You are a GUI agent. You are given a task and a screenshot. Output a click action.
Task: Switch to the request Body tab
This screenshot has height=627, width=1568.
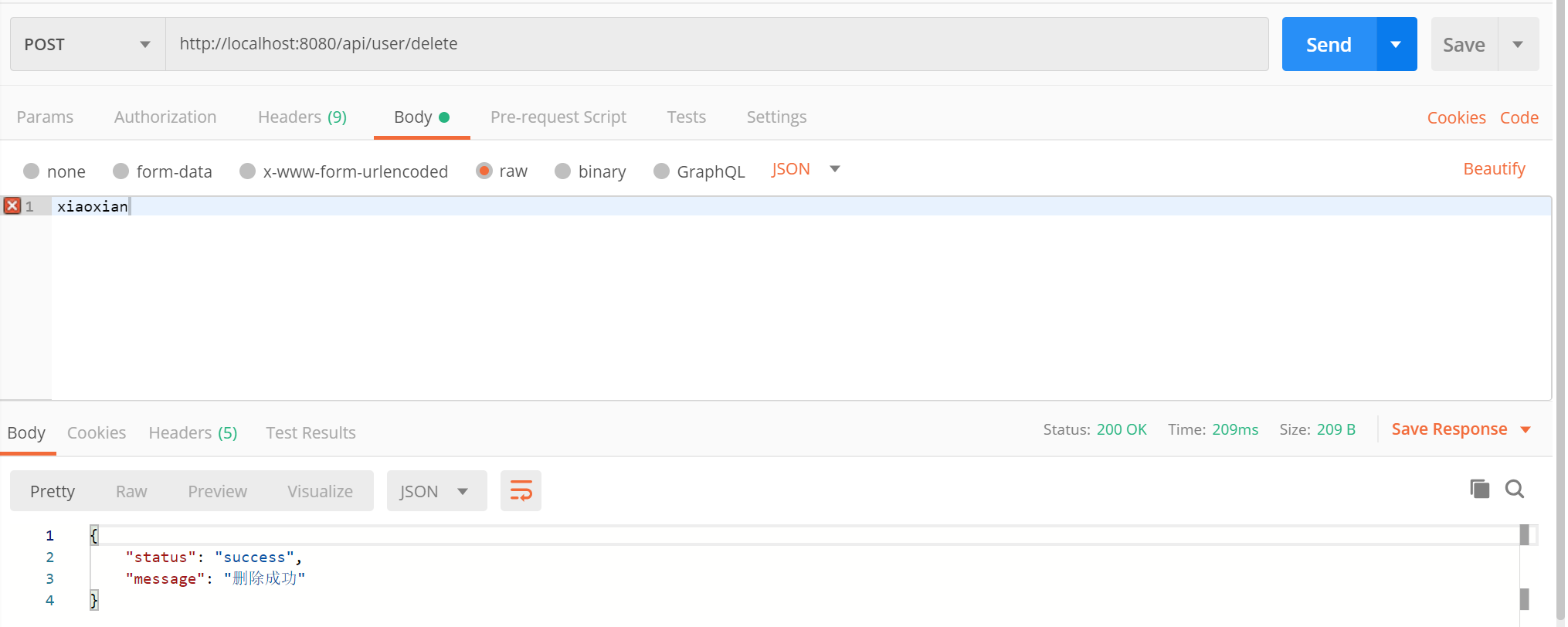(x=422, y=117)
